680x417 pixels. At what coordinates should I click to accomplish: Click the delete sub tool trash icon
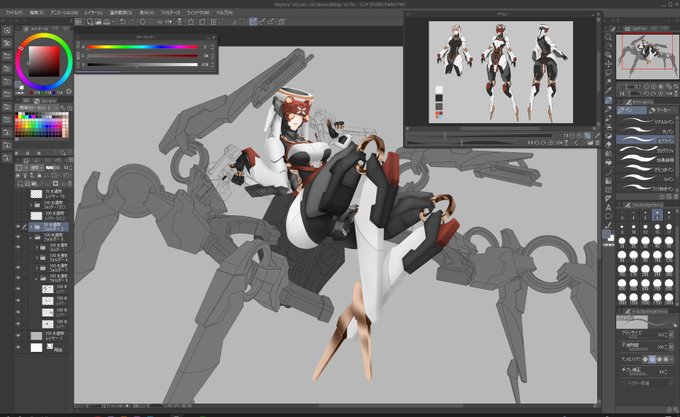[x=675, y=196]
